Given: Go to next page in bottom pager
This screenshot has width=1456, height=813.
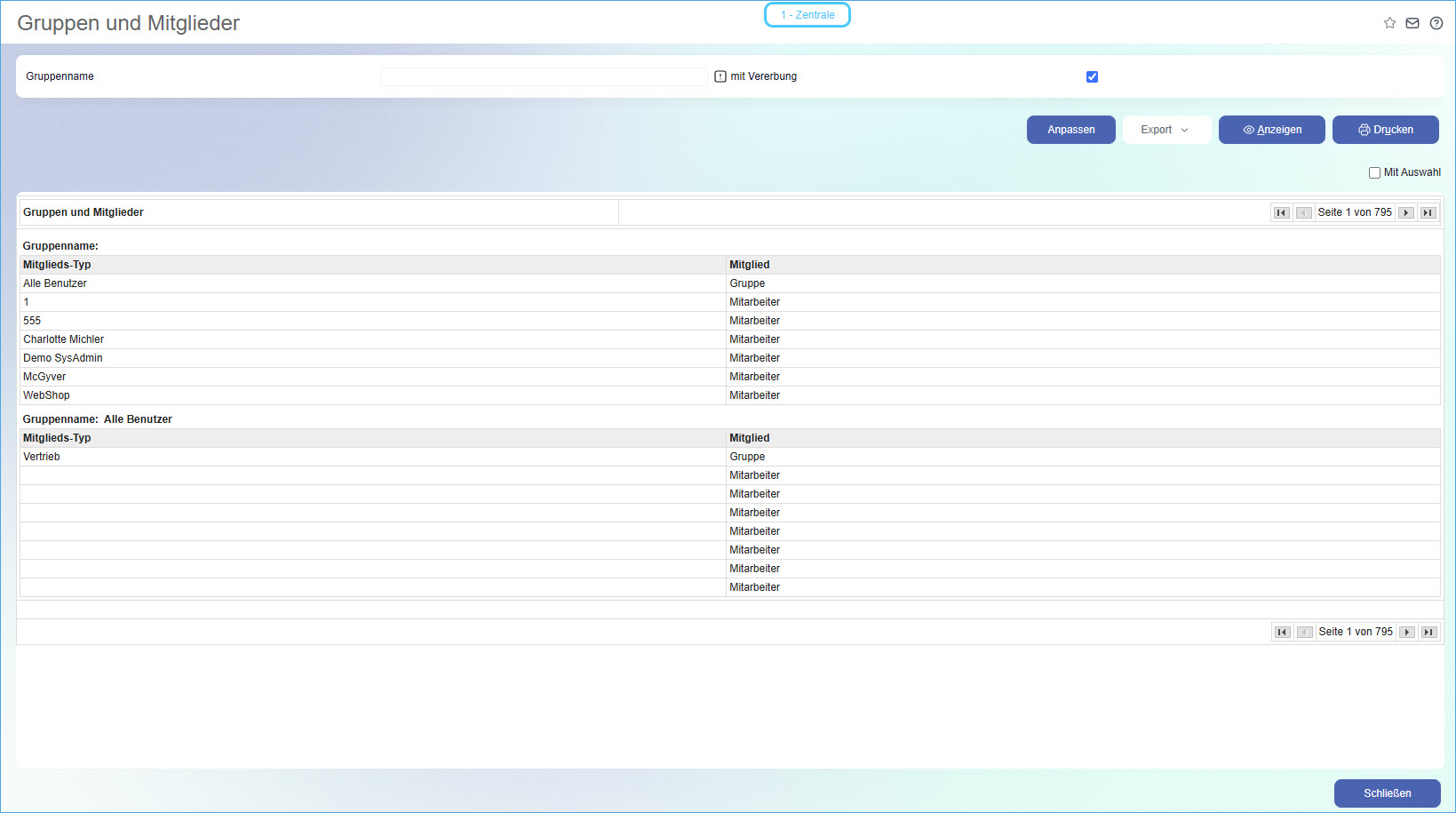Looking at the screenshot, I should coord(1407,632).
